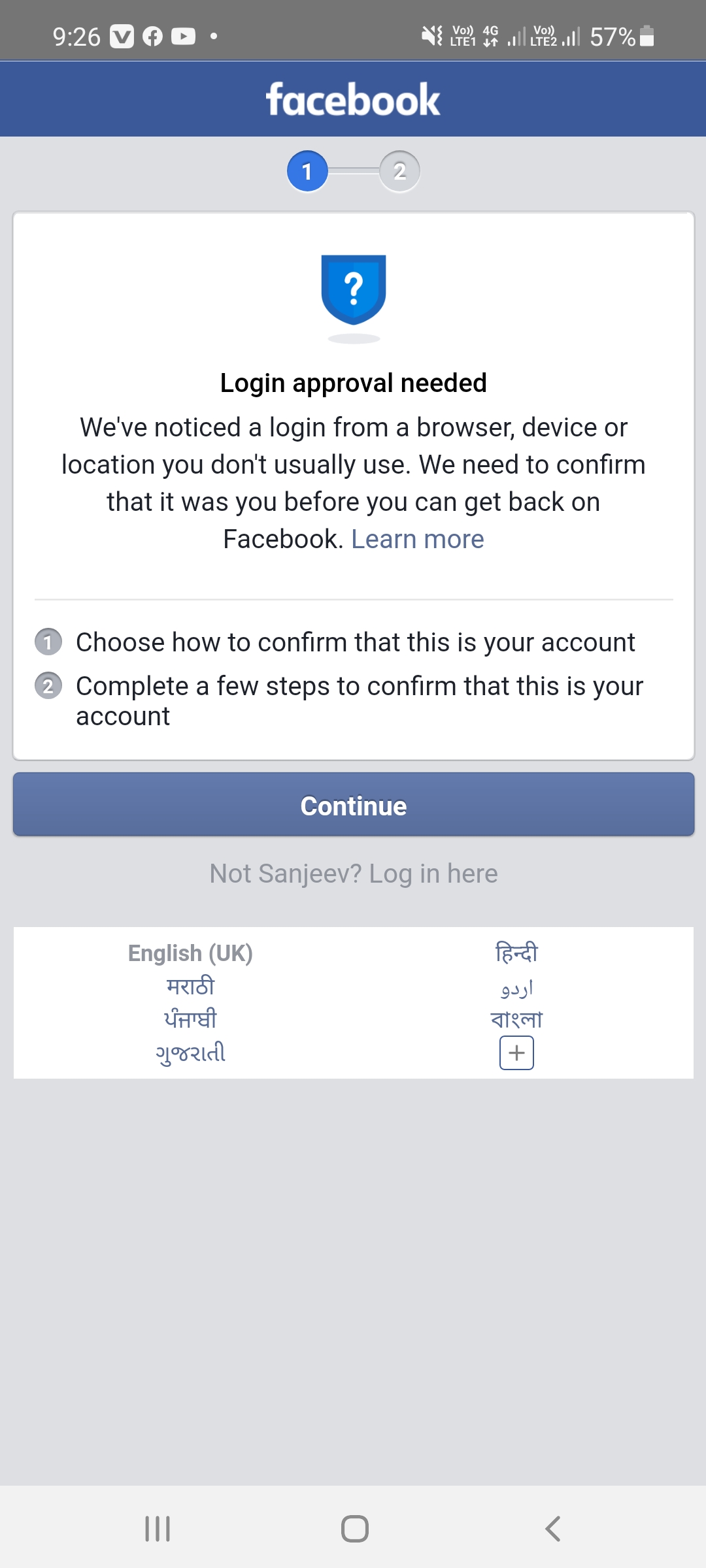The width and height of the screenshot is (706, 1568).
Task: Tap the home button in navigation bar
Action: click(x=353, y=1528)
